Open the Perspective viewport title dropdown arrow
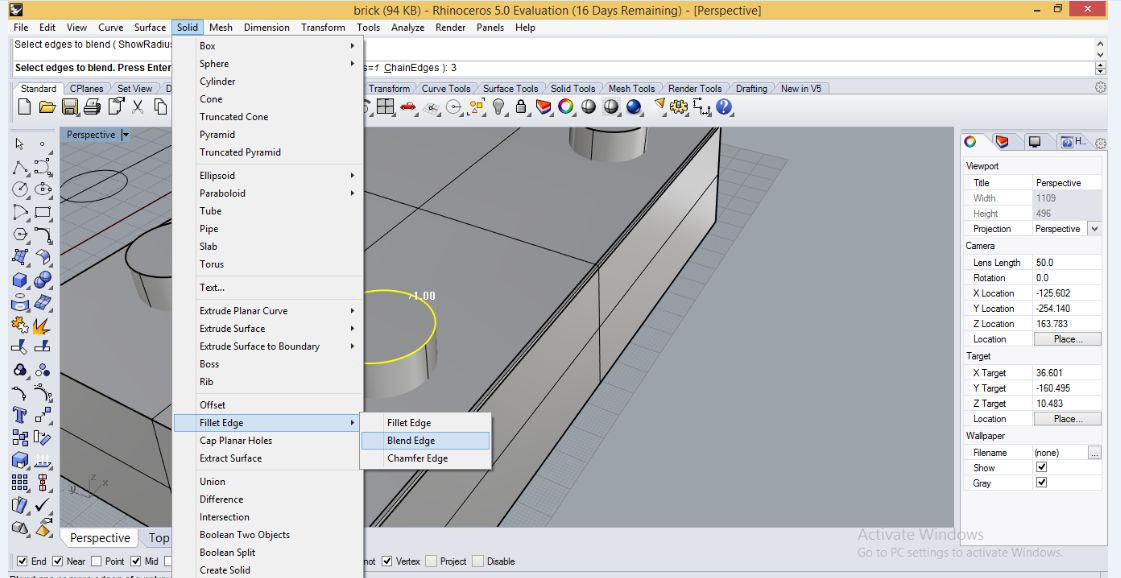 click(x=126, y=134)
